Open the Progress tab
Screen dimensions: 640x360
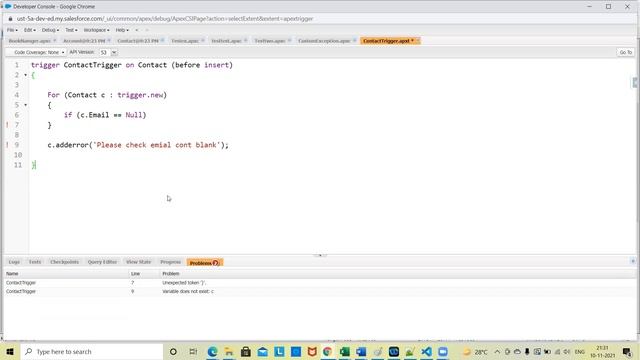tap(171, 262)
